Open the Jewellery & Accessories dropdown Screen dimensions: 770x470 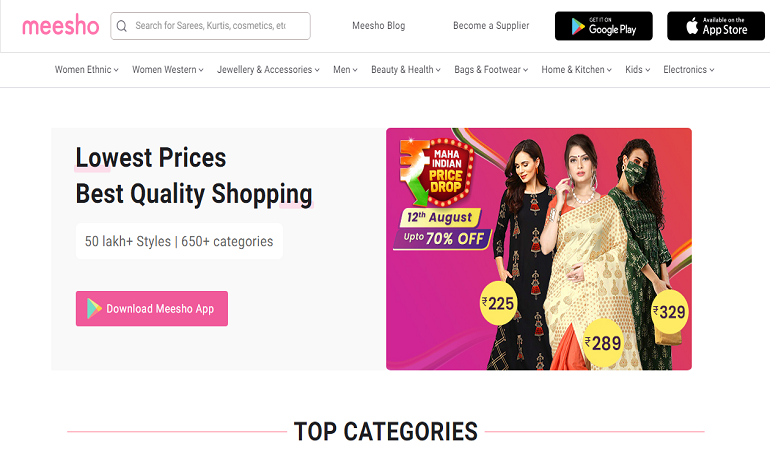click(x=268, y=70)
